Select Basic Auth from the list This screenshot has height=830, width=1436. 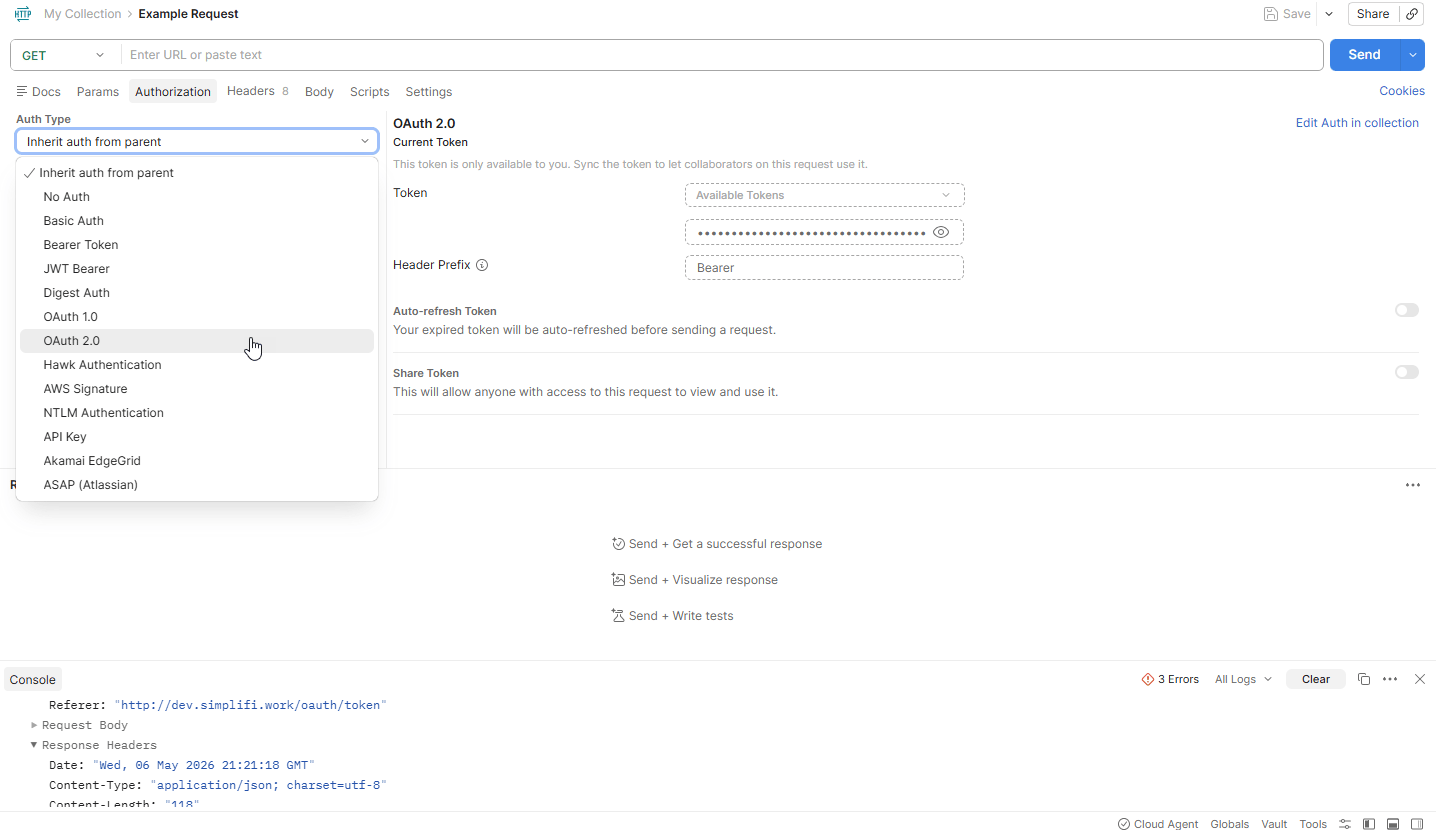(x=197, y=221)
